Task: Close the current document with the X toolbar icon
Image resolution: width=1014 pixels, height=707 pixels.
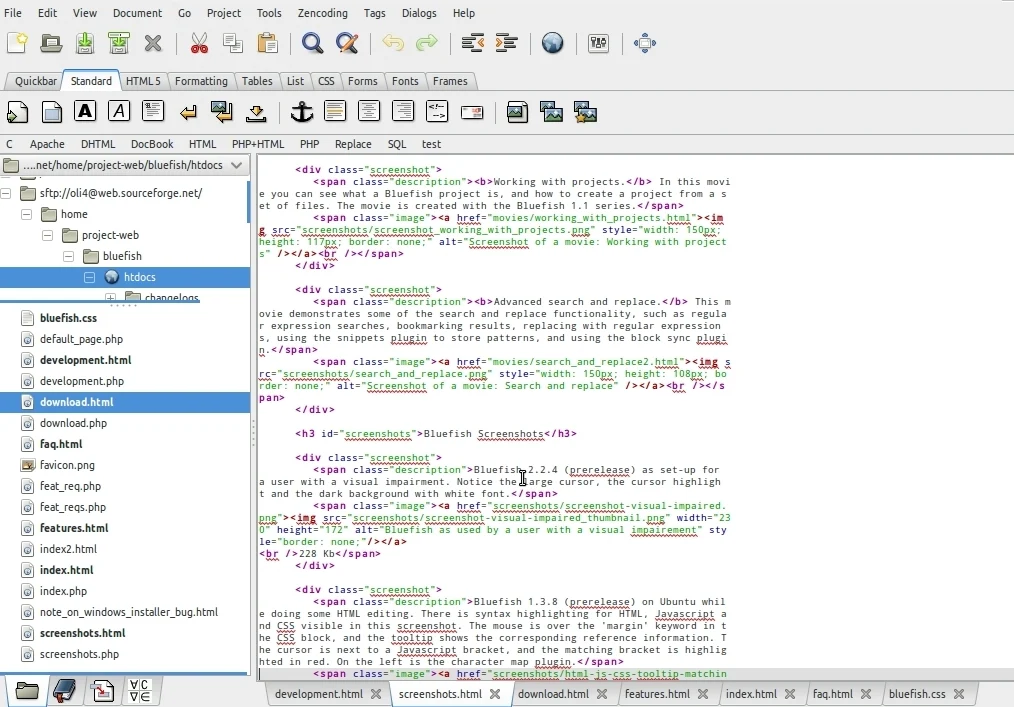Action: 153,43
